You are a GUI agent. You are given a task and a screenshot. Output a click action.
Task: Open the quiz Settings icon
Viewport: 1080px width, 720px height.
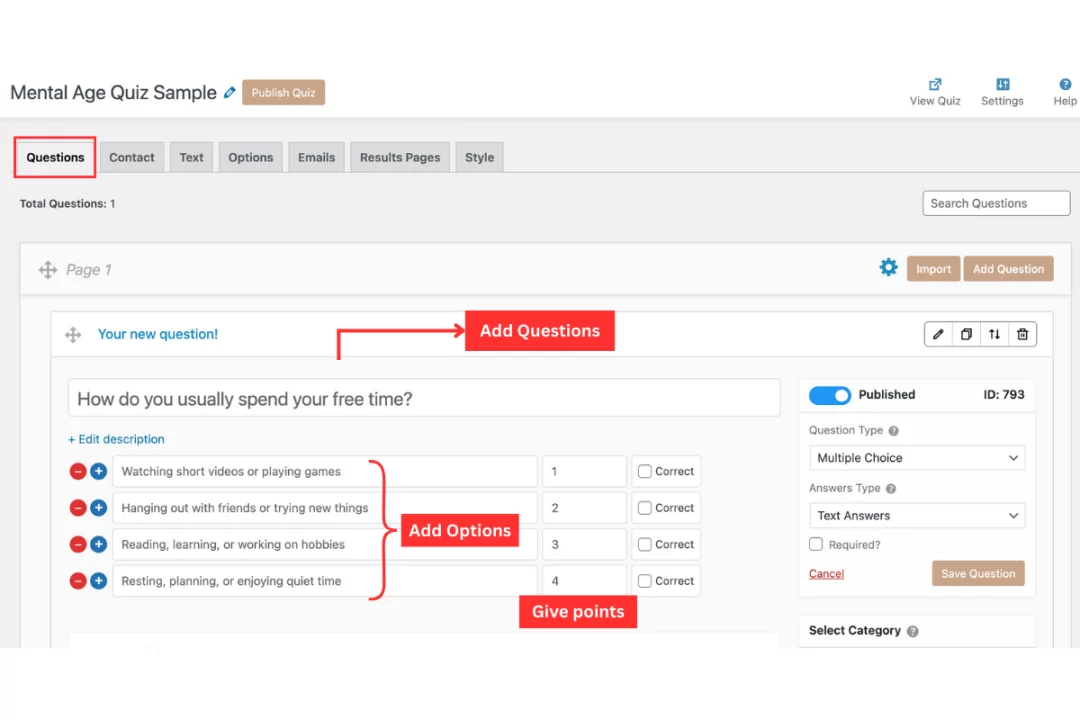1002,85
